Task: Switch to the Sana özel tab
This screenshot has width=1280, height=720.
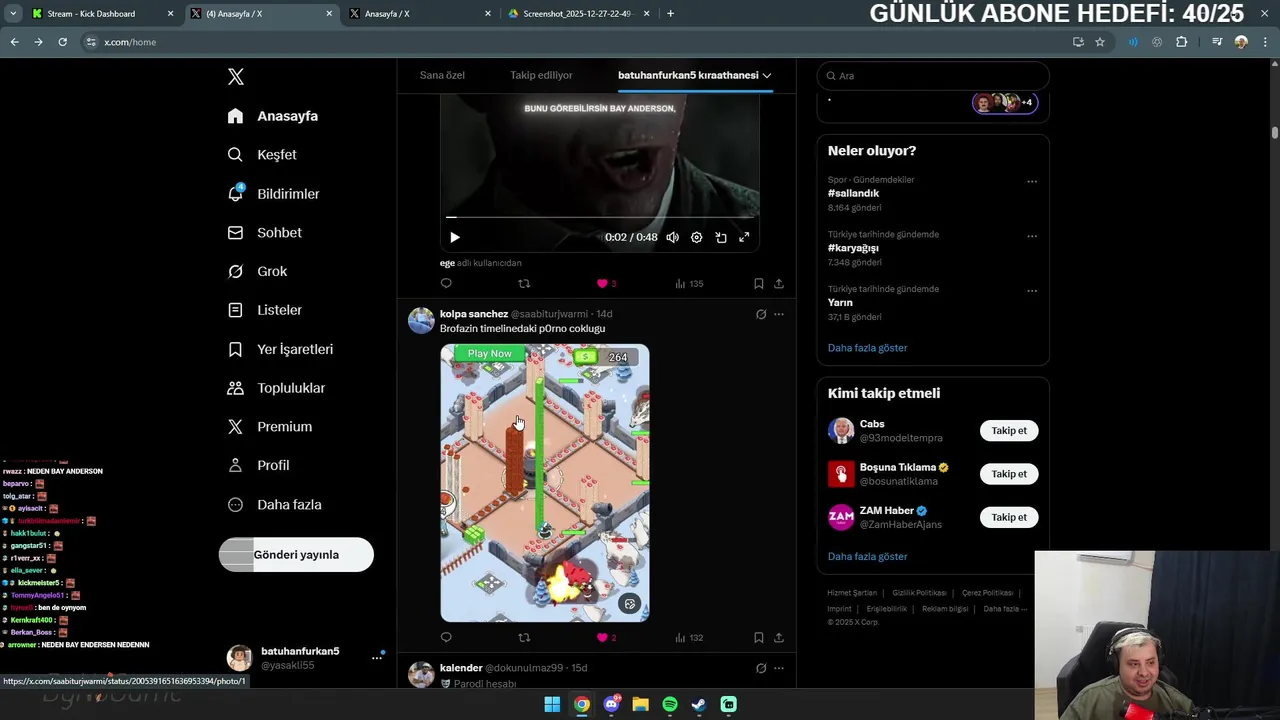Action: (x=442, y=75)
